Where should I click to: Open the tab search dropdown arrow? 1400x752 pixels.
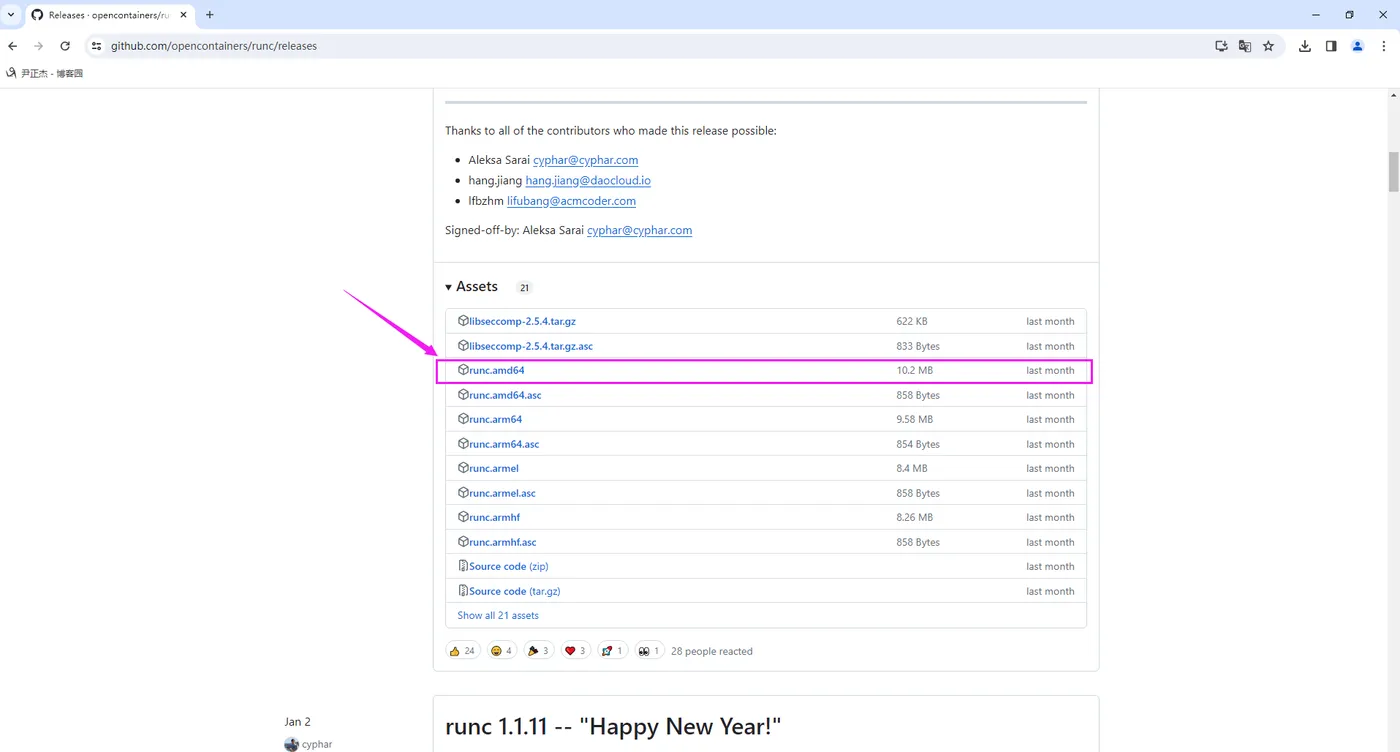pos(11,15)
